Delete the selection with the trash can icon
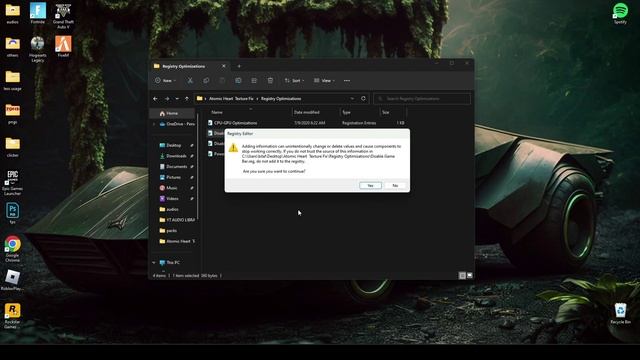The height and width of the screenshot is (360, 640). [x=270, y=80]
